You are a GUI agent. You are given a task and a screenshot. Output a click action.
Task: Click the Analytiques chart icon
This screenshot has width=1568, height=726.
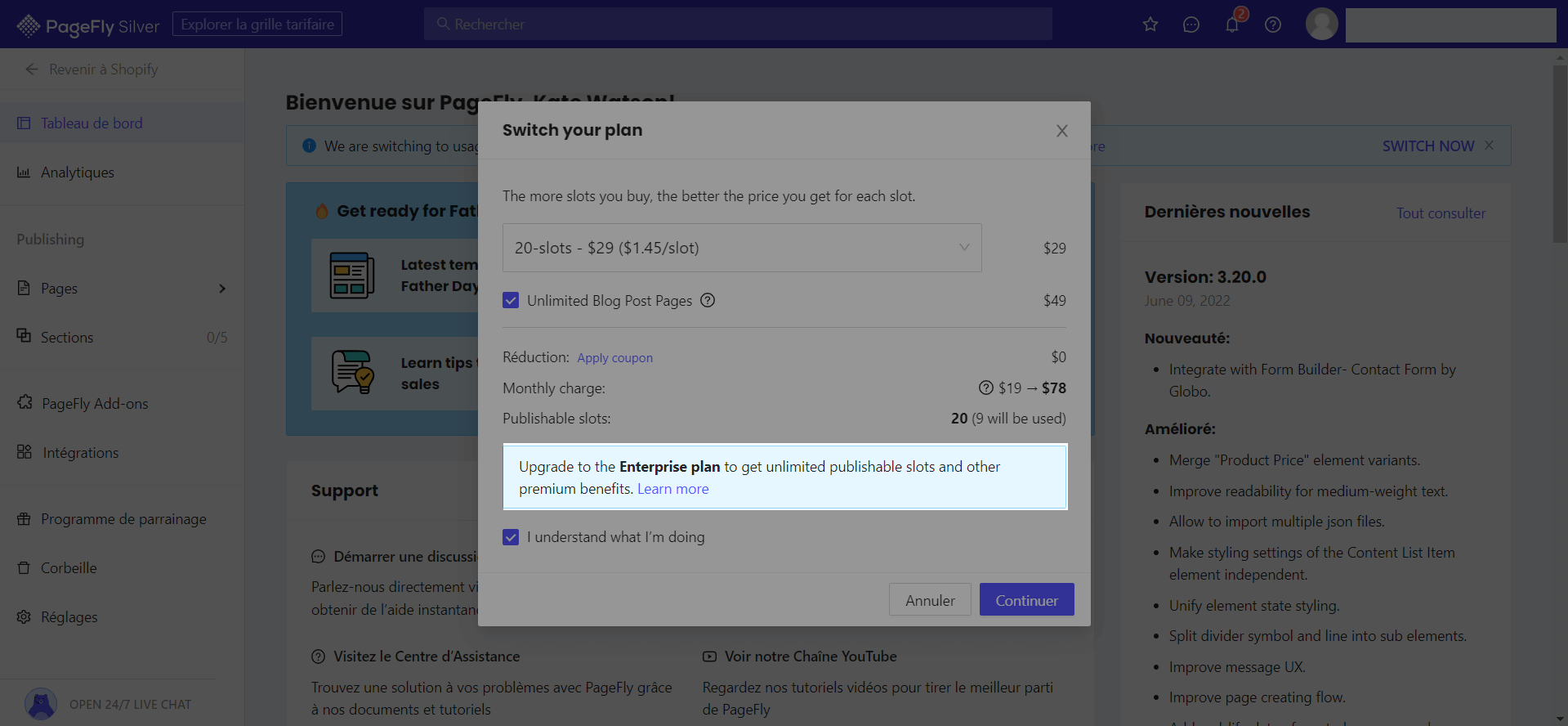pos(24,173)
